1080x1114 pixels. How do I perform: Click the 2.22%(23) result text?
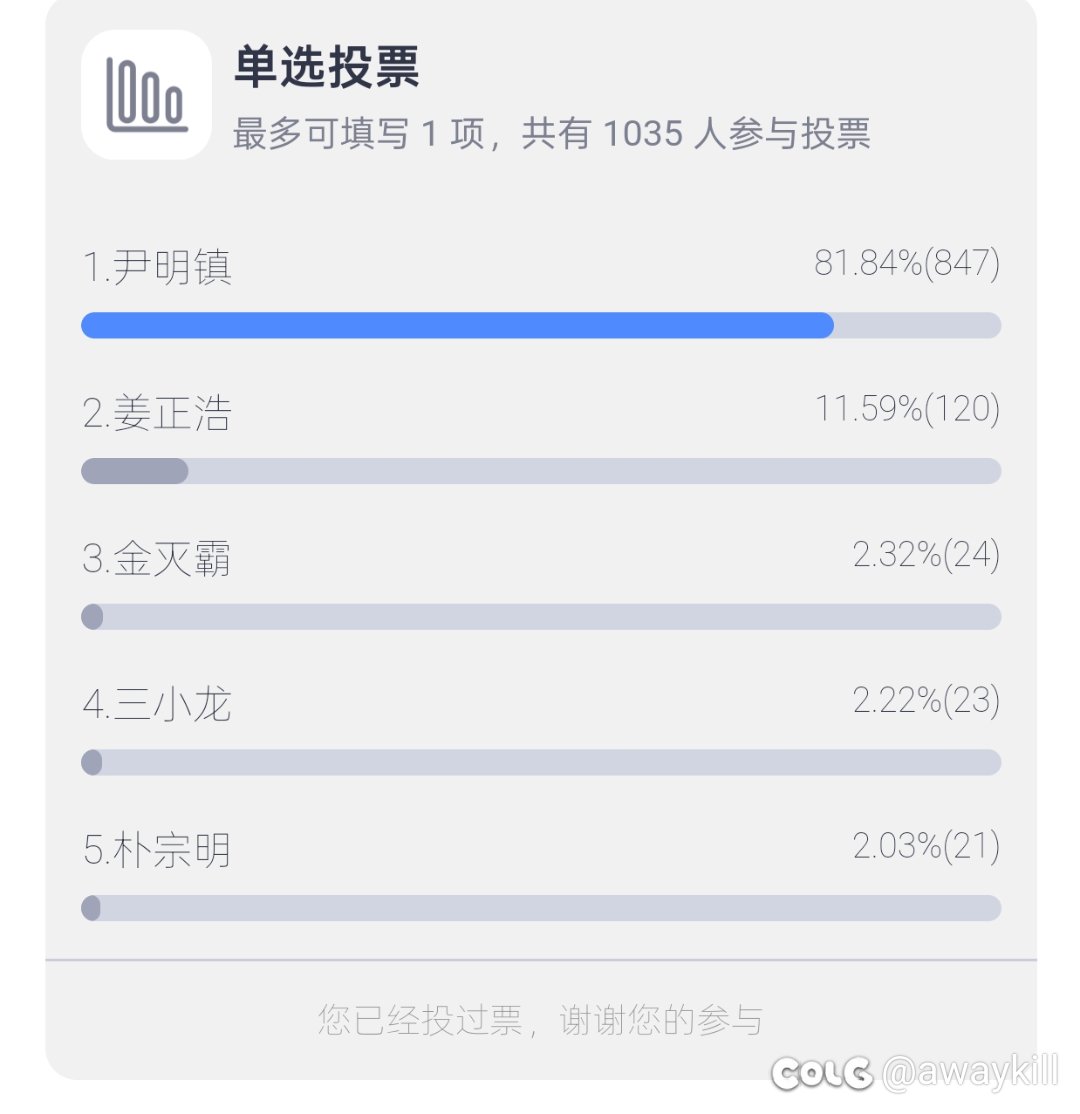click(x=925, y=701)
